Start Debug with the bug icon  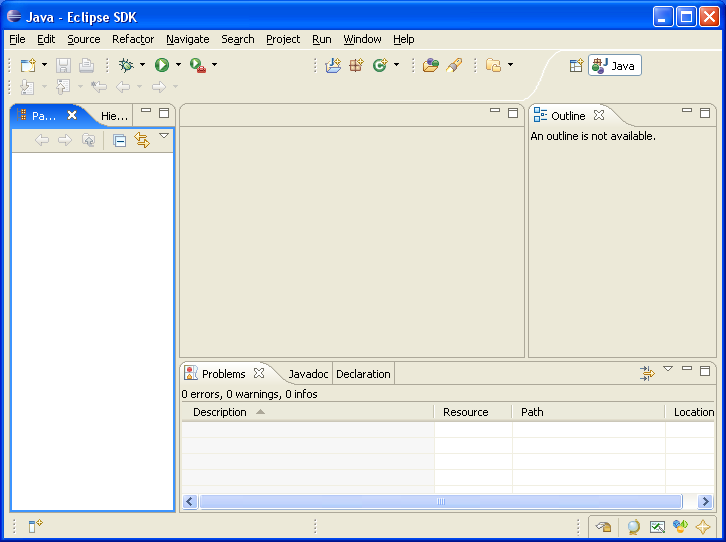(x=126, y=65)
